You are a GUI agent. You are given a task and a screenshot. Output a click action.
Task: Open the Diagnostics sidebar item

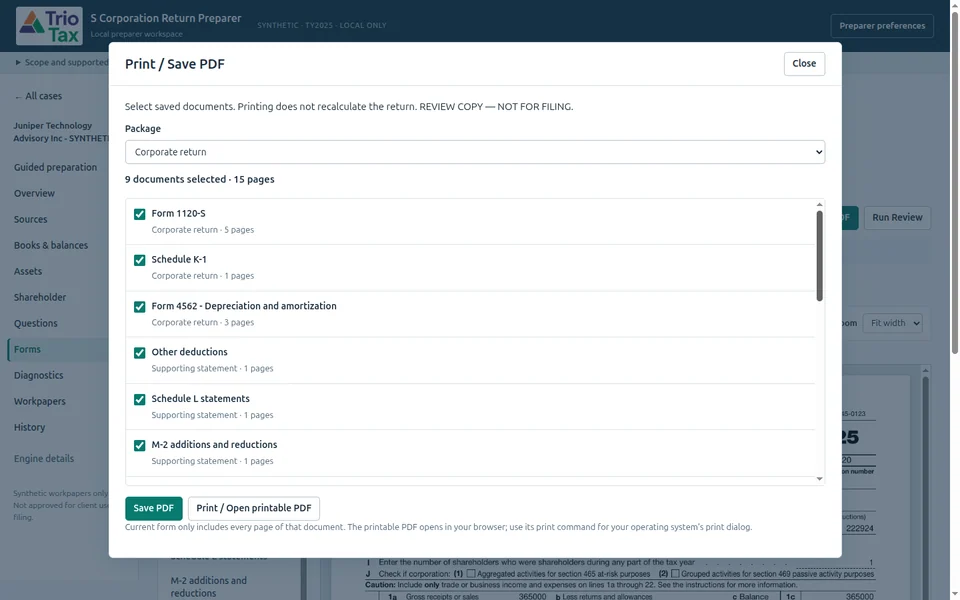39,375
